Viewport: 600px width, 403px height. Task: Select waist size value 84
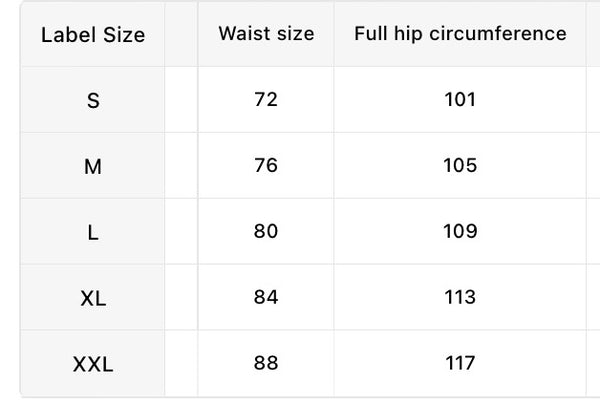point(266,297)
